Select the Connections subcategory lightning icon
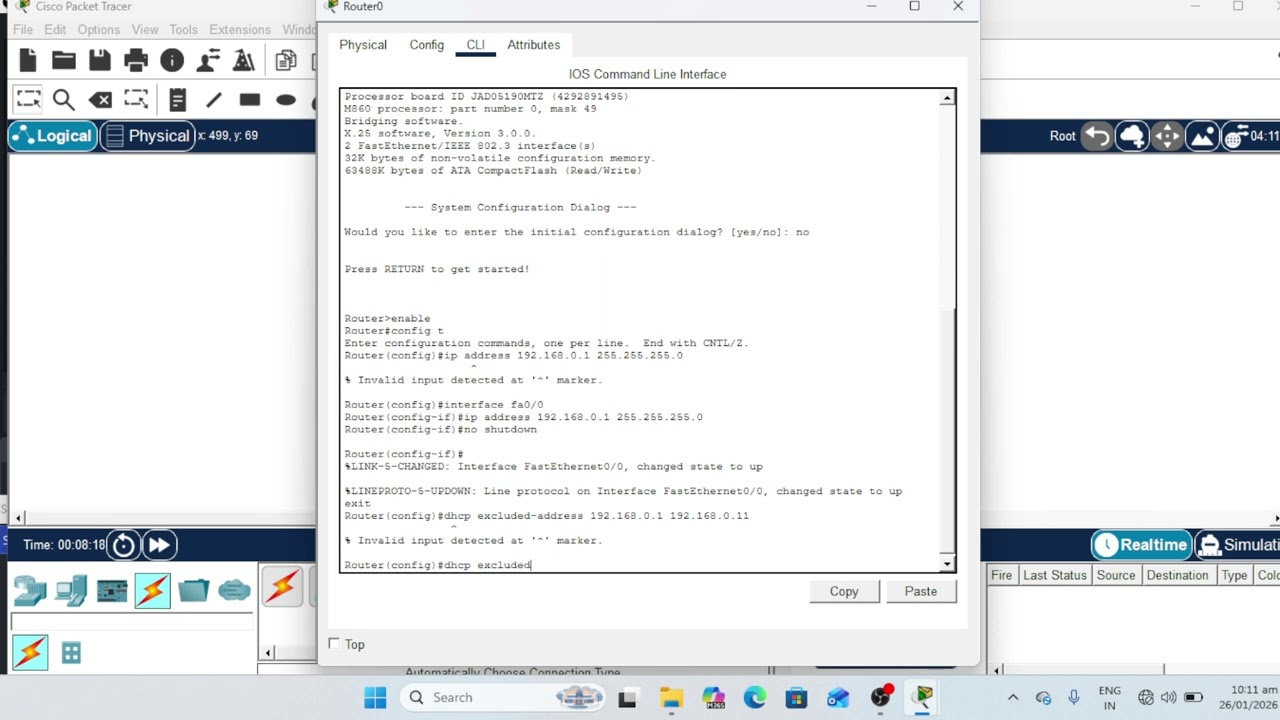This screenshot has height=720, width=1280. click(30, 653)
